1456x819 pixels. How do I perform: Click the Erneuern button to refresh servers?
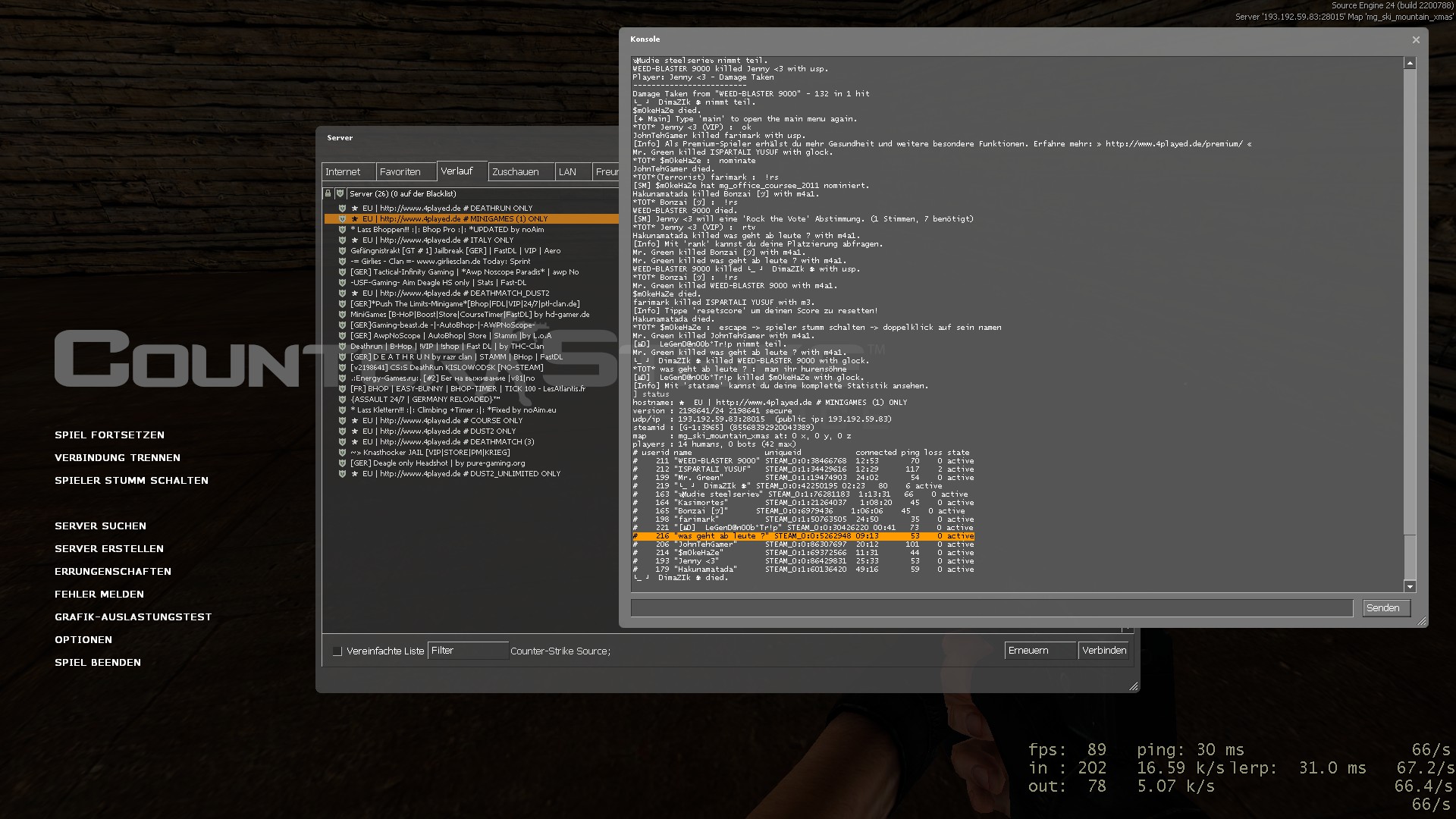[x=1040, y=651]
